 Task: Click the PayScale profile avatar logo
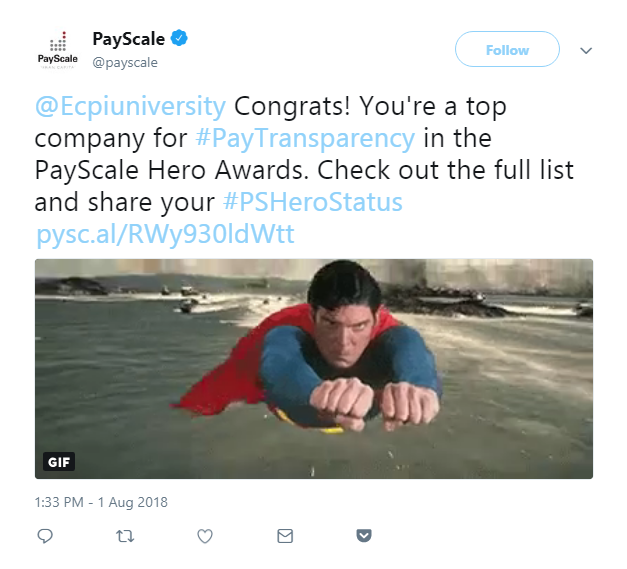pyautogui.click(x=57, y=49)
